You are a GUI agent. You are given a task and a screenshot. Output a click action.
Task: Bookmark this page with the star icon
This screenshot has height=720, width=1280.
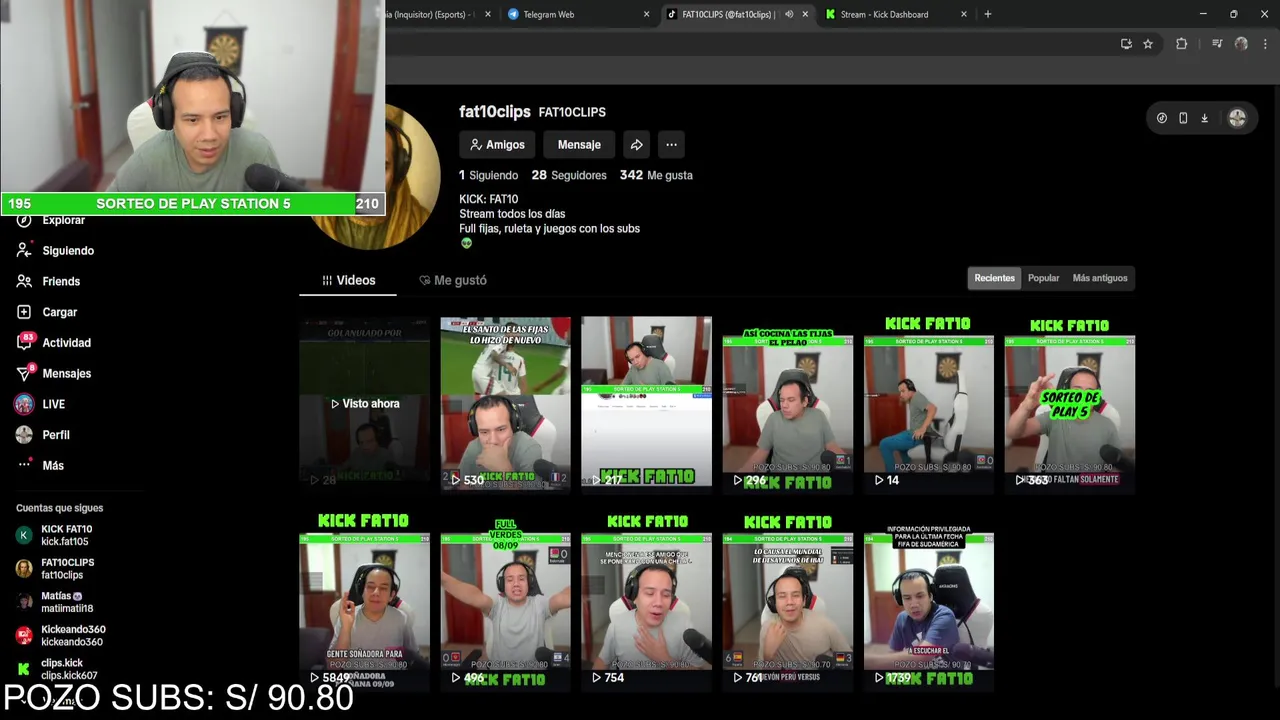pyautogui.click(x=1148, y=44)
